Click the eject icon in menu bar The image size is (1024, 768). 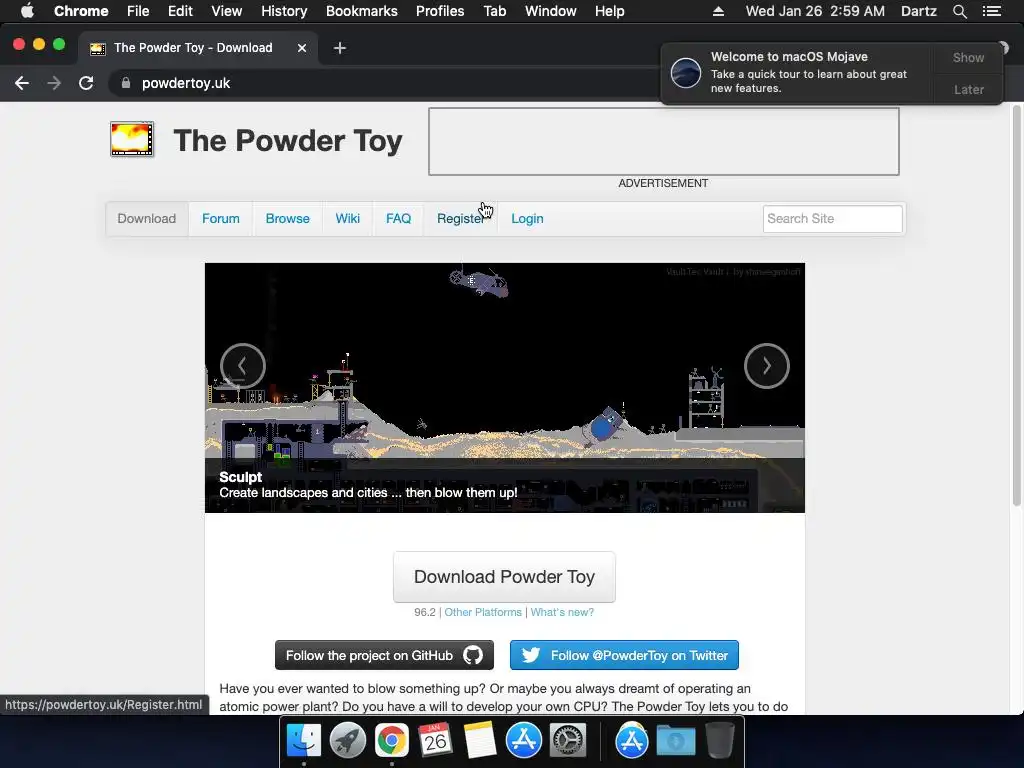pos(718,11)
